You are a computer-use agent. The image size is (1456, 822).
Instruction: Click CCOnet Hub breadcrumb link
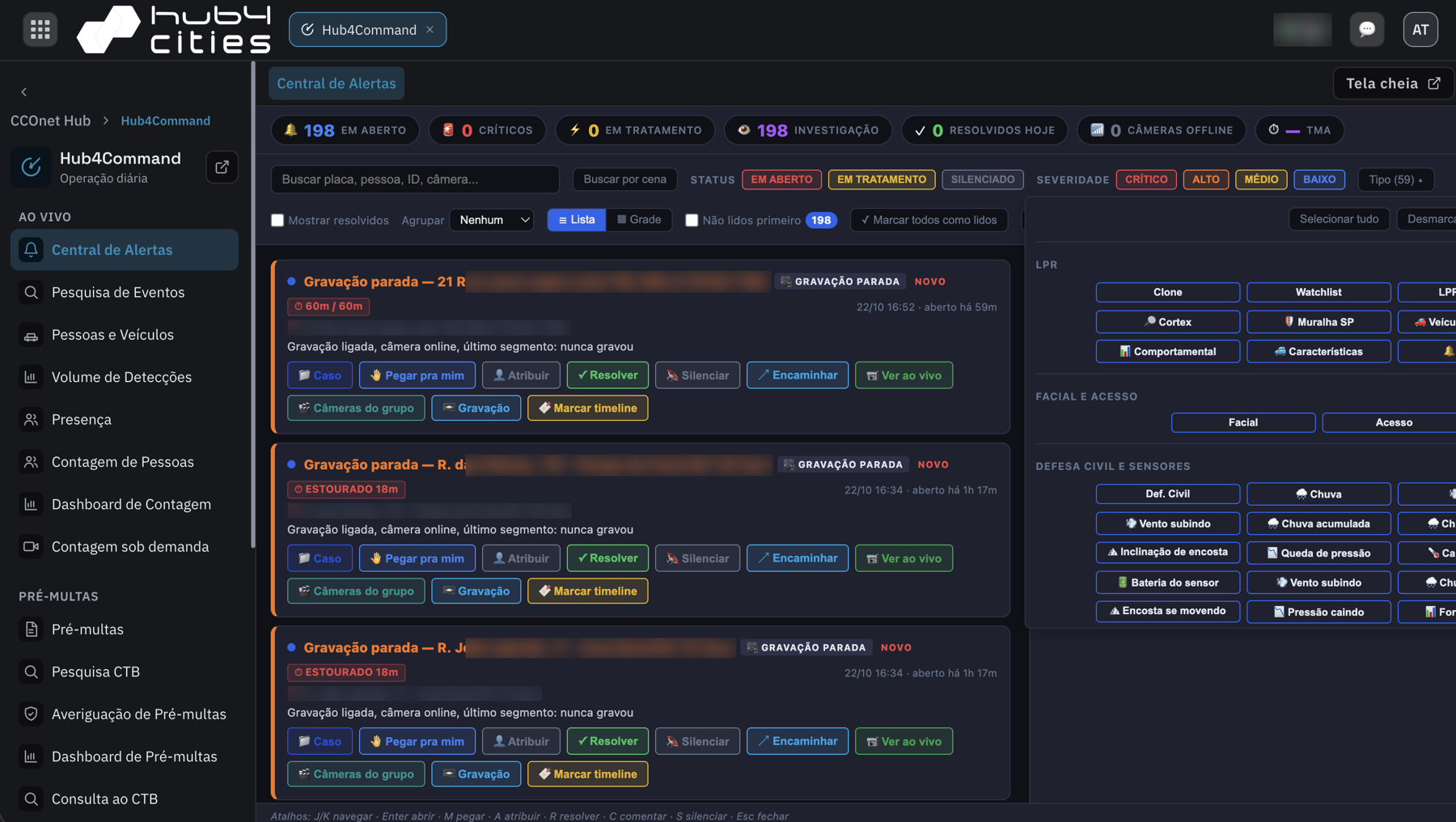[x=50, y=121]
